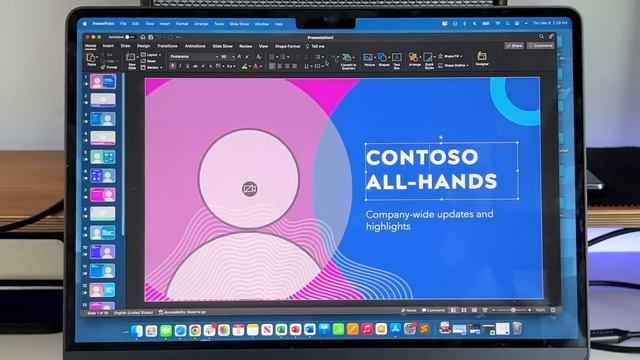Expand the Section dropdown
This screenshot has width=640, height=360.
[x=151, y=67]
